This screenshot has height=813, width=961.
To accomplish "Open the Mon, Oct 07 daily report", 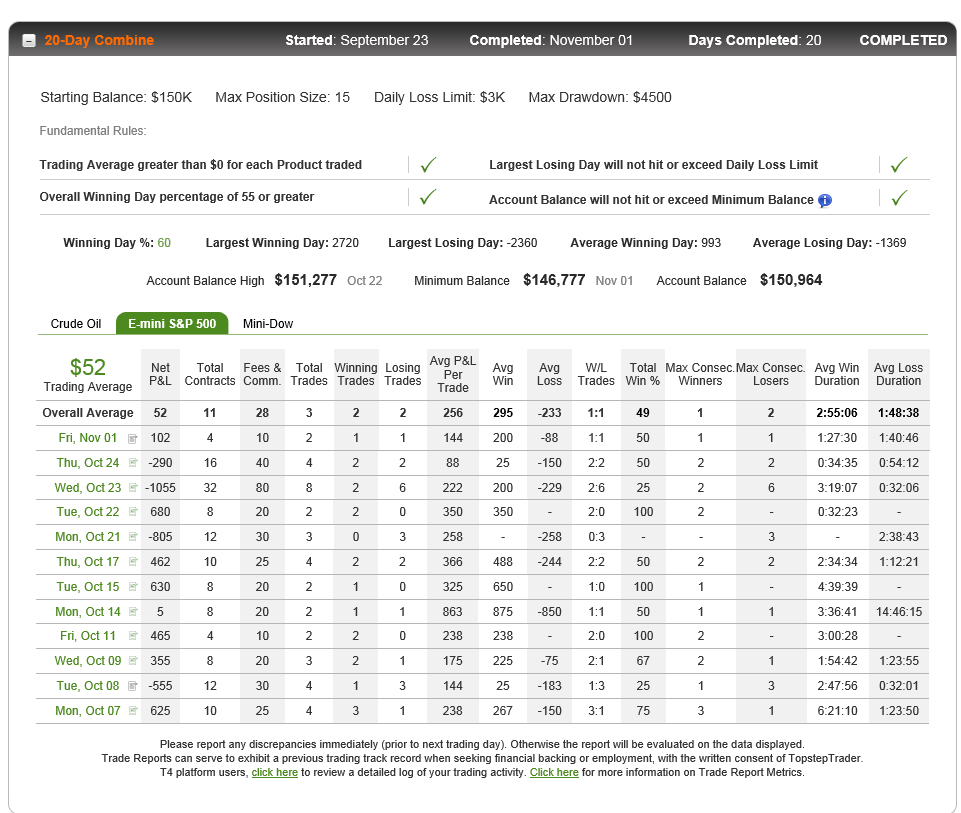I will tap(88, 711).
